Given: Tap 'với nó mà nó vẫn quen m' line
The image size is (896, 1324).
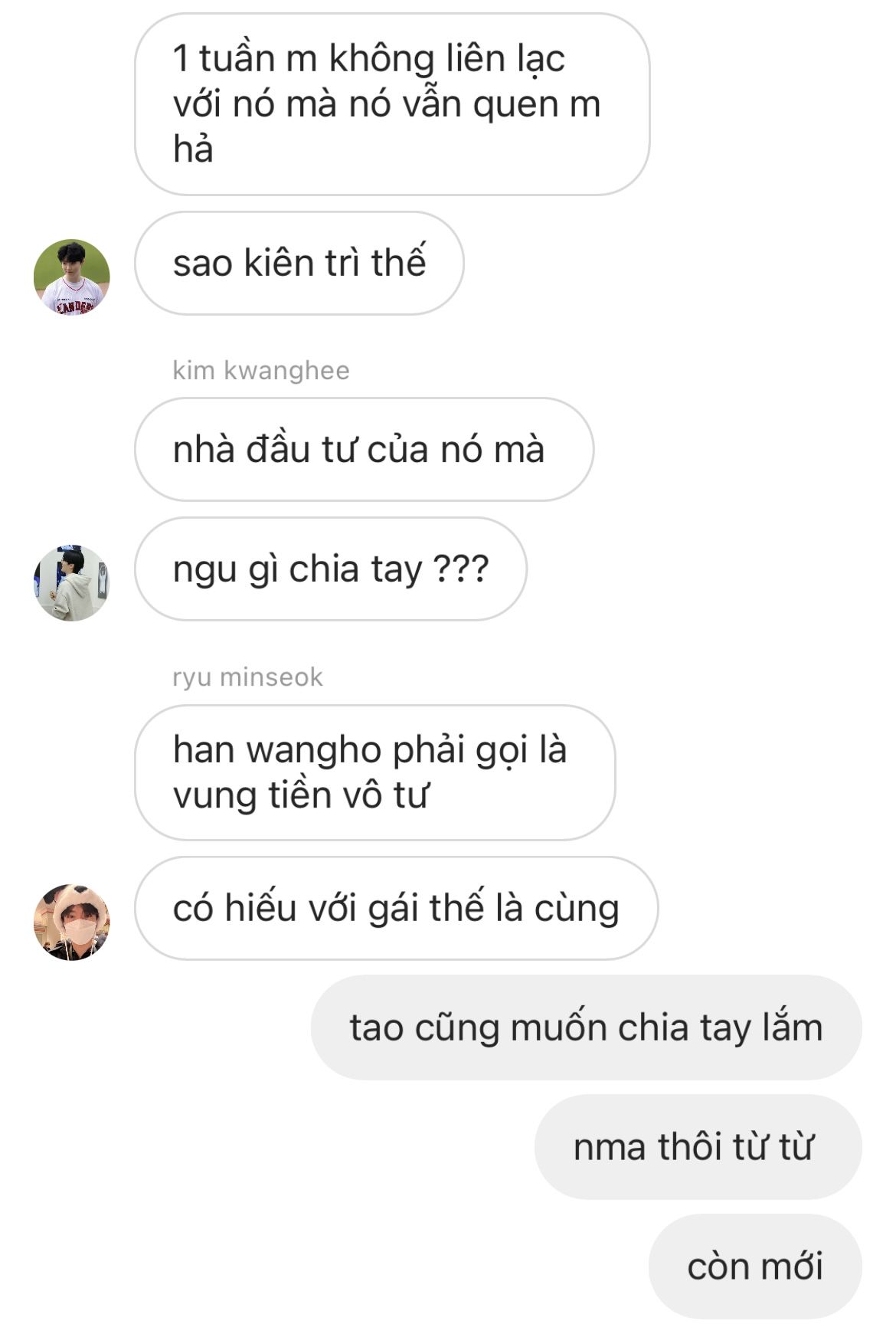Looking at the screenshot, I should 387,103.
